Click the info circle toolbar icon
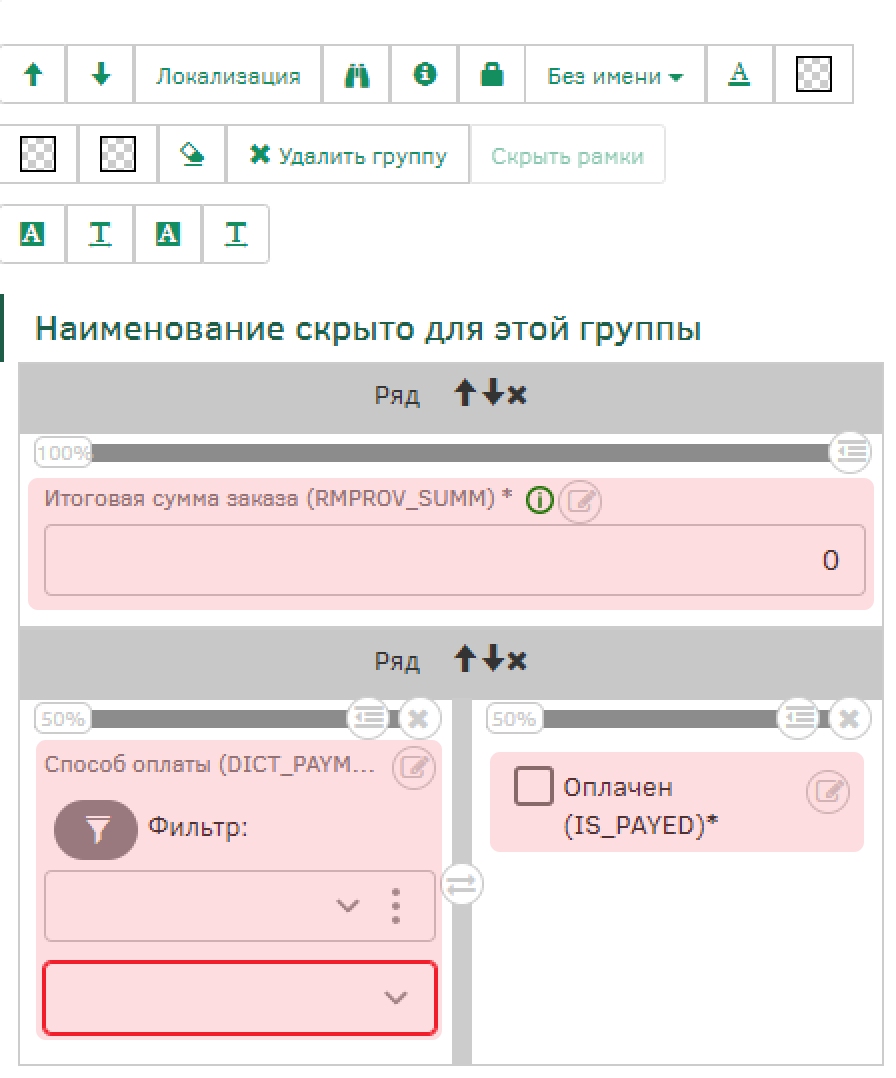This screenshot has width=896, height=1078. click(425, 75)
